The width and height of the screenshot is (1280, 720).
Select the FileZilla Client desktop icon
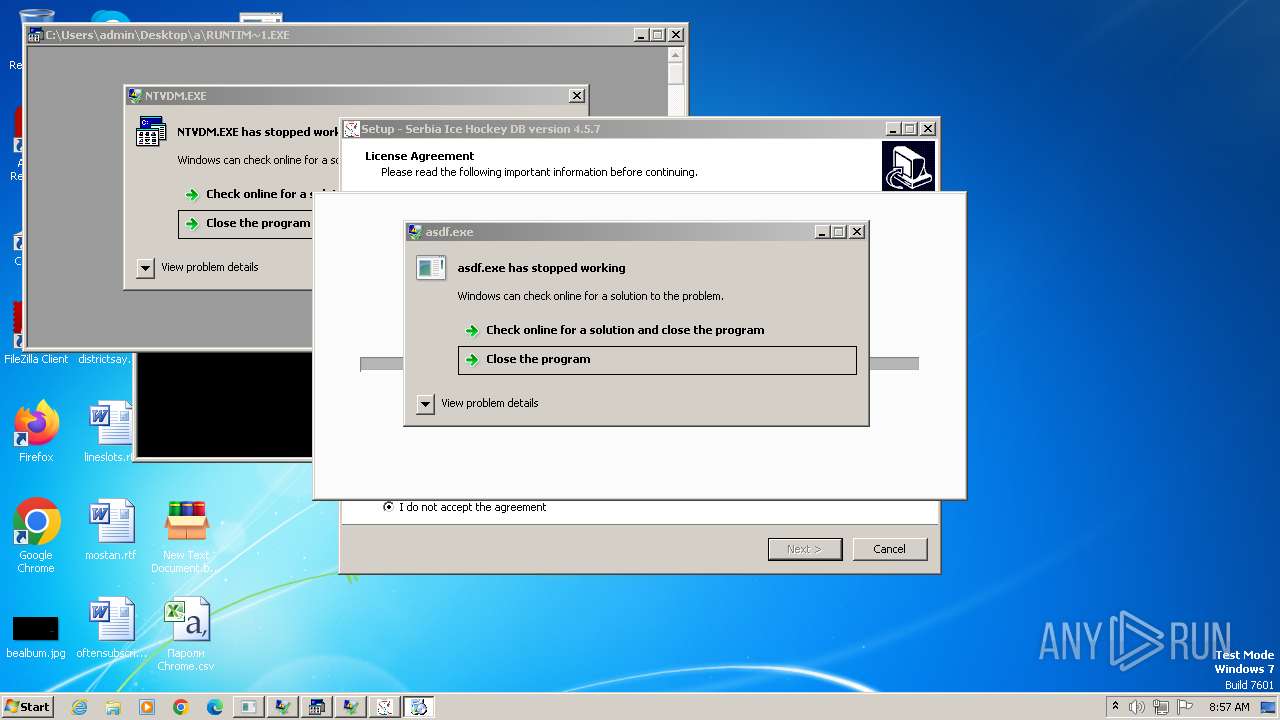[x=36, y=359]
